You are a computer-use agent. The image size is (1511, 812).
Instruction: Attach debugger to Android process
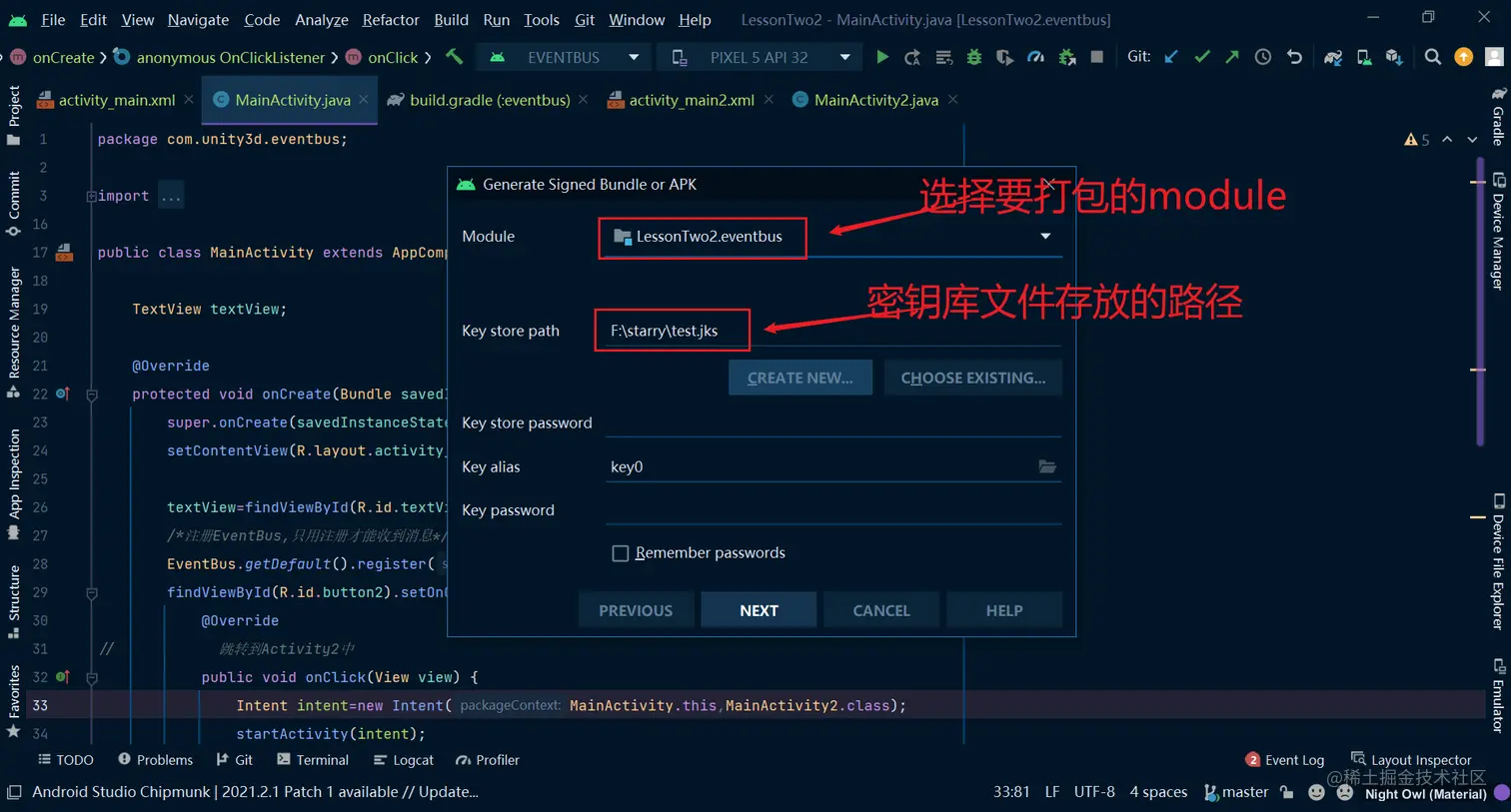[1067, 57]
